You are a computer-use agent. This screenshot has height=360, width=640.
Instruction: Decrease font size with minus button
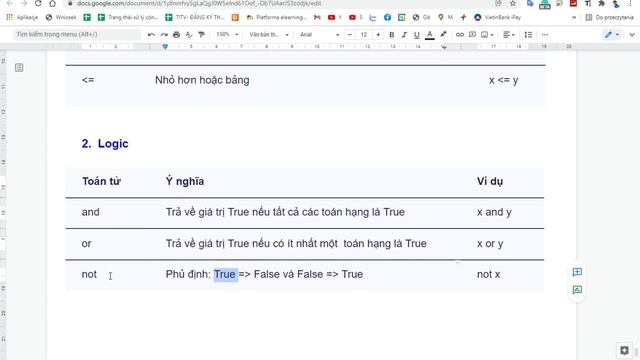350,35
